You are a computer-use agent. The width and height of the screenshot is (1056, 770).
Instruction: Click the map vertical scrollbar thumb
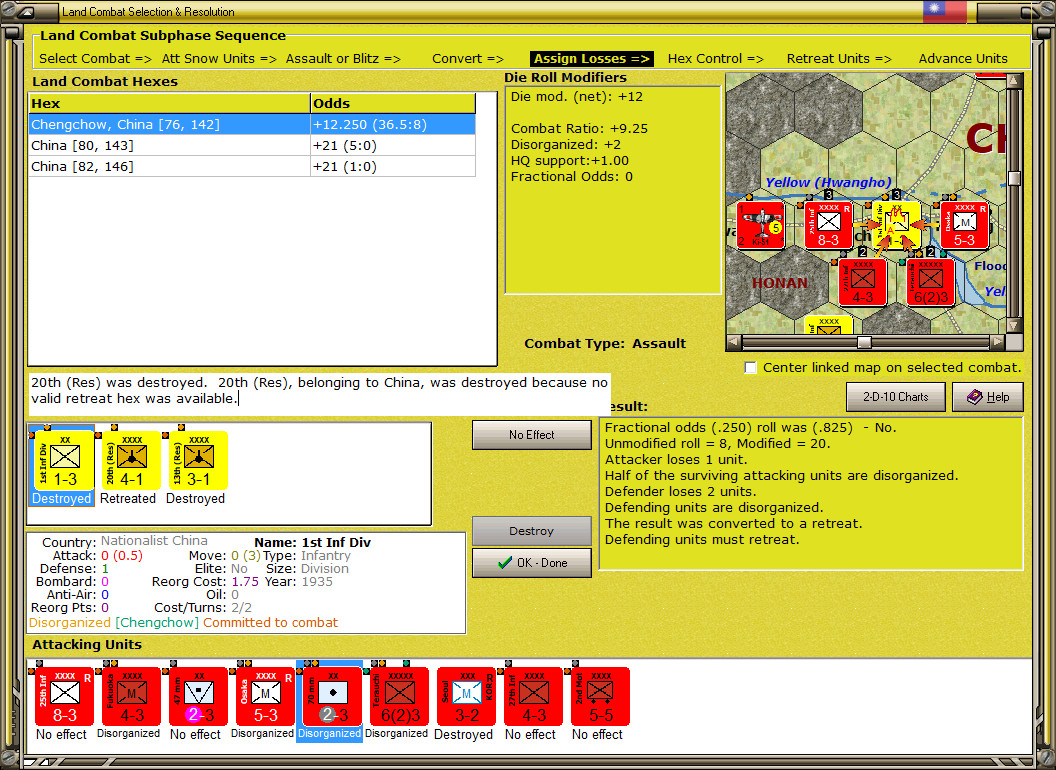click(x=1014, y=178)
